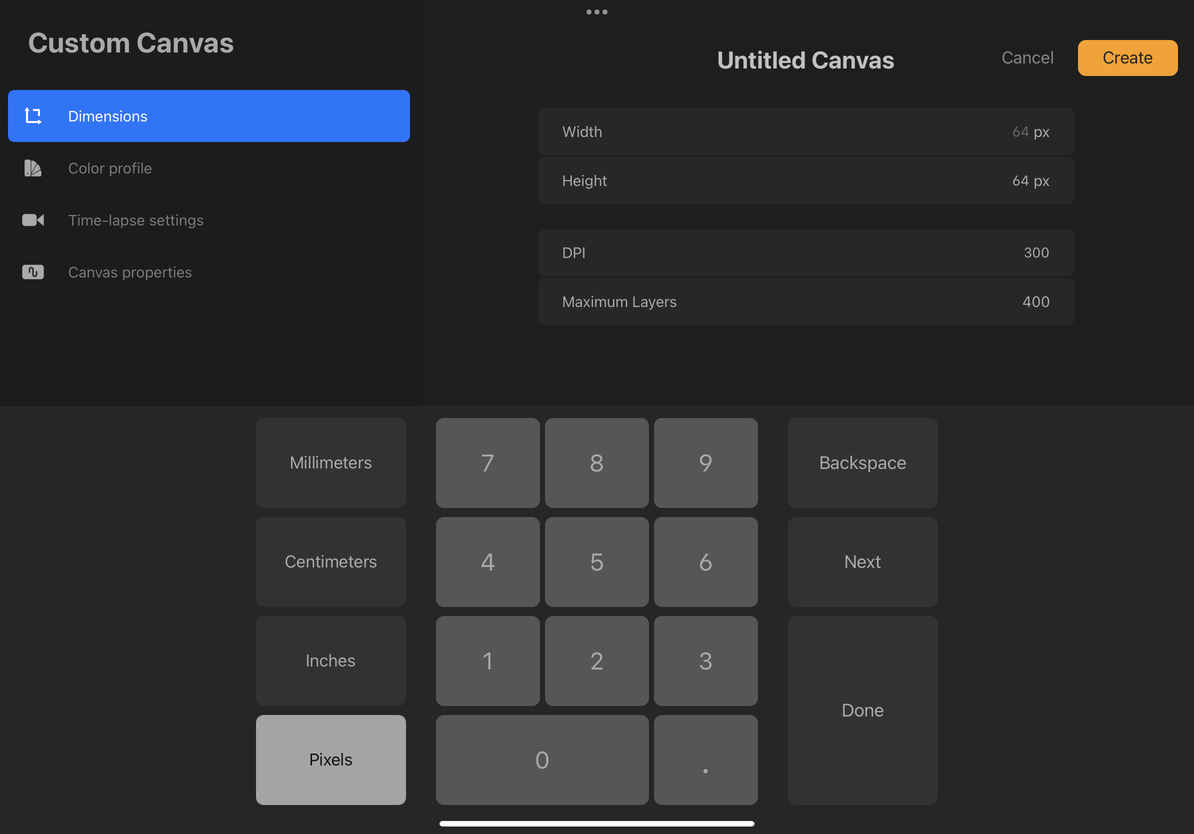Click the Time-lapse camera icon

[x=33, y=220]
